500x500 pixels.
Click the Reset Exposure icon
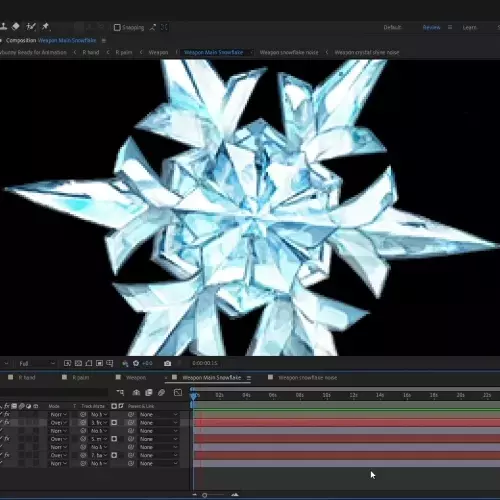tap(136, 363)
